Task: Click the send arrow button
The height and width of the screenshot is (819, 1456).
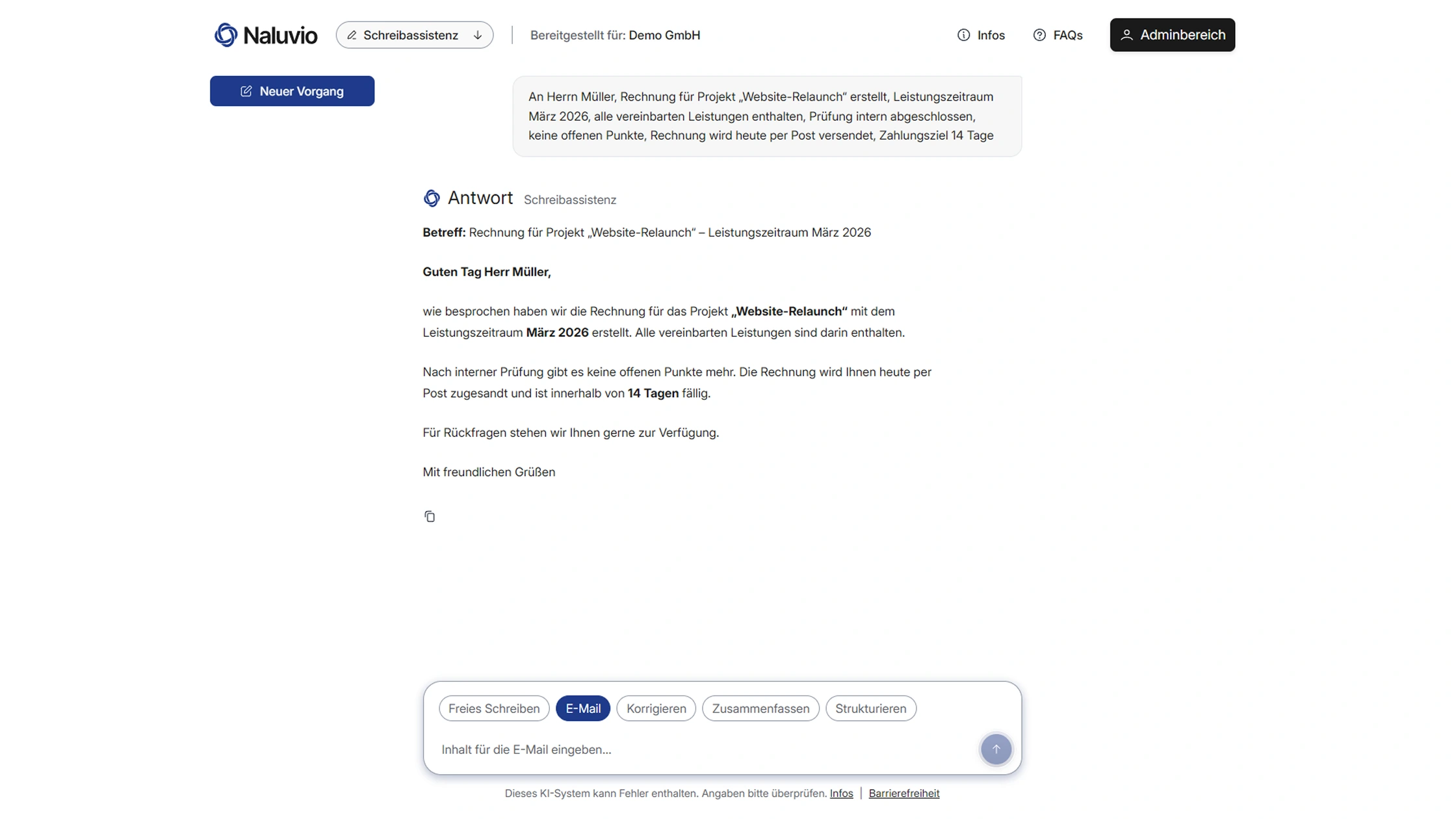Action: [996, 749]
